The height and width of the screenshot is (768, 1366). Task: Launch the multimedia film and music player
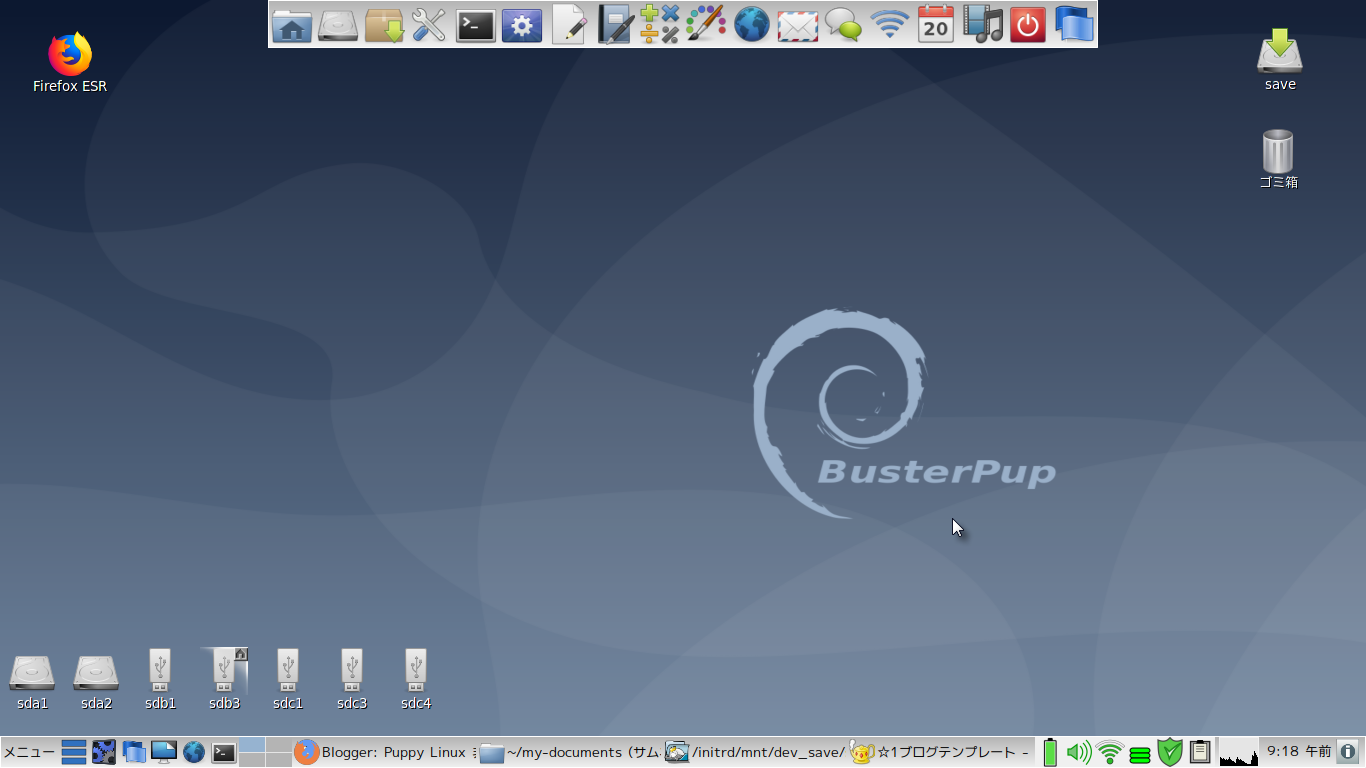(983, 25)
